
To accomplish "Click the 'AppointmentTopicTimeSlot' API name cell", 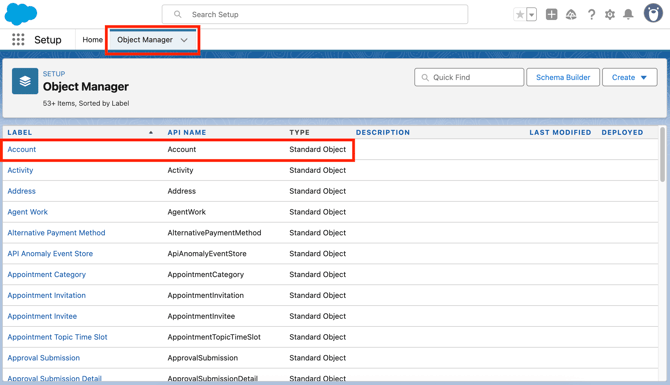I will pyautogui.click(x=214, y=337).
